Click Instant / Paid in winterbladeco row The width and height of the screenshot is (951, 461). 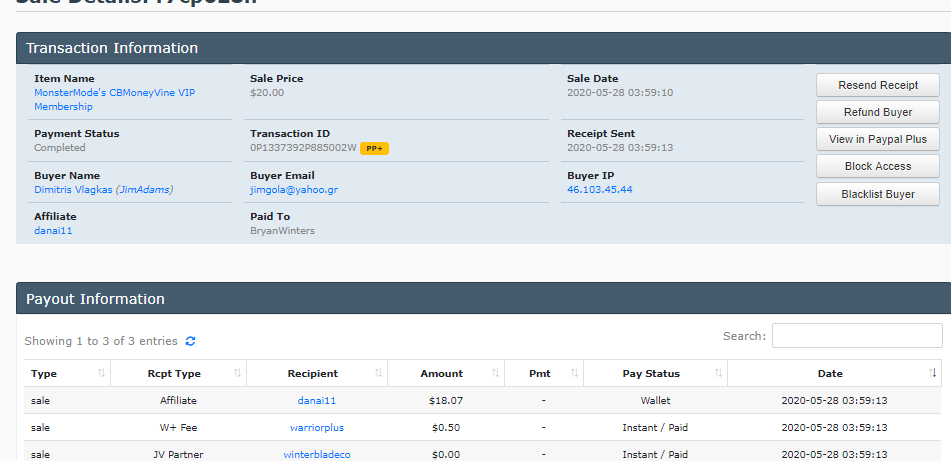(x=655, y=454)
